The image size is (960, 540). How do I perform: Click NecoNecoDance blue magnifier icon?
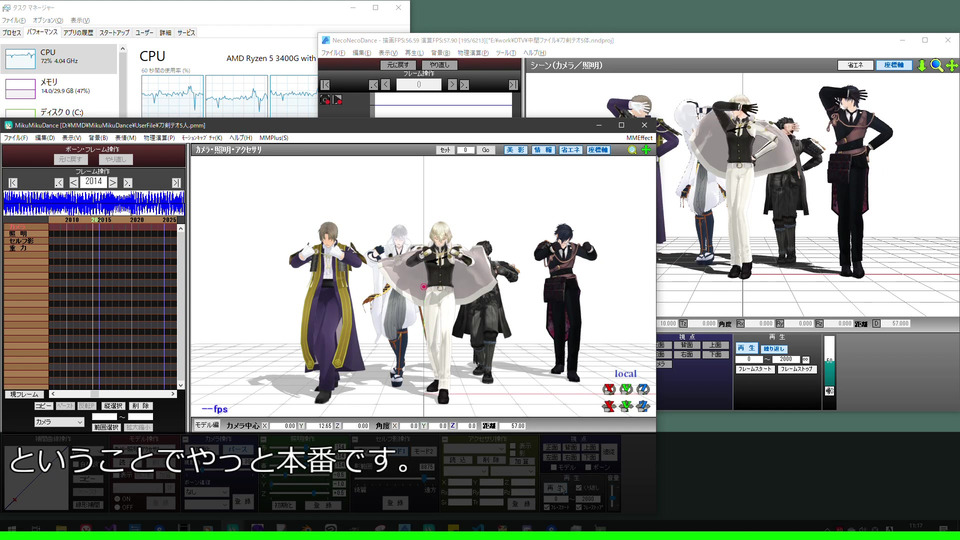(937, 65)
